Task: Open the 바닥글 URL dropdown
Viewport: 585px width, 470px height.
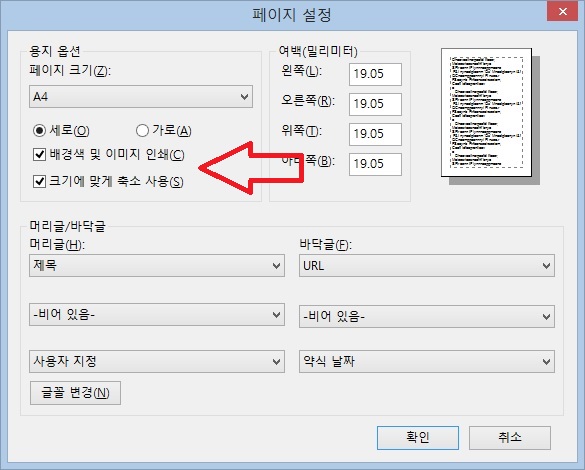Action: coord(427,266)
